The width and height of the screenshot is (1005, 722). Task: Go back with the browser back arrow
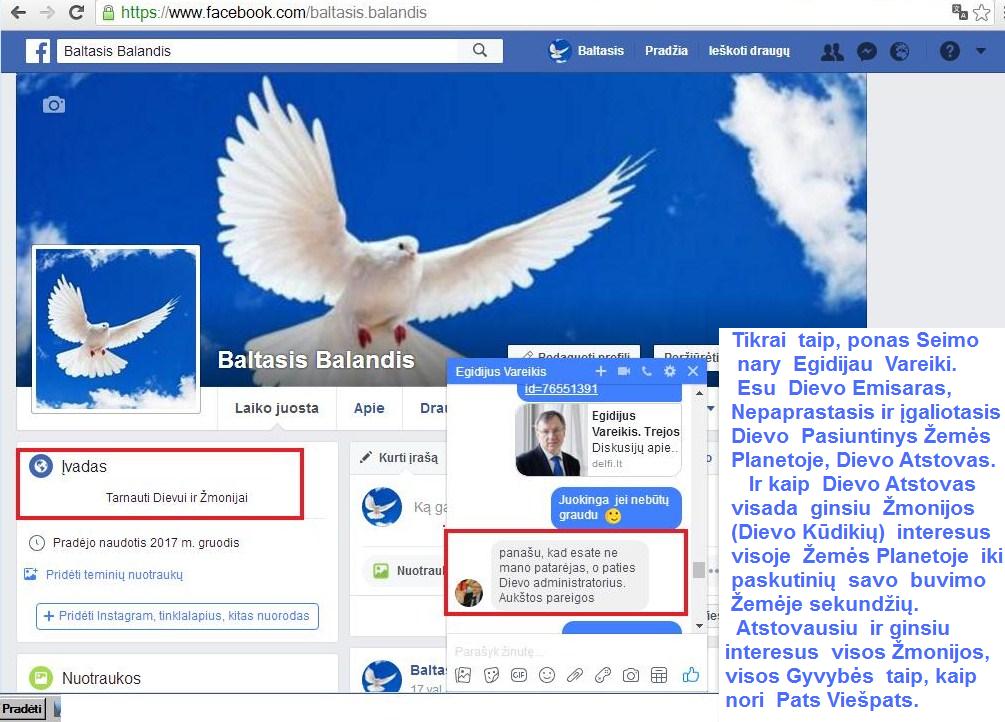pos(18,12)
